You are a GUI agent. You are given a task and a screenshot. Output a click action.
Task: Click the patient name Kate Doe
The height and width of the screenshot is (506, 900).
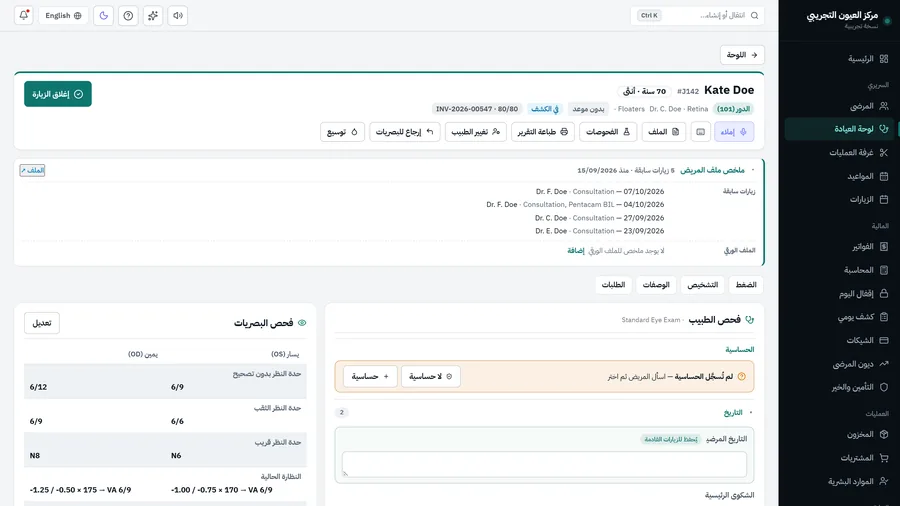pyautogui.click(x=729, y=90)
